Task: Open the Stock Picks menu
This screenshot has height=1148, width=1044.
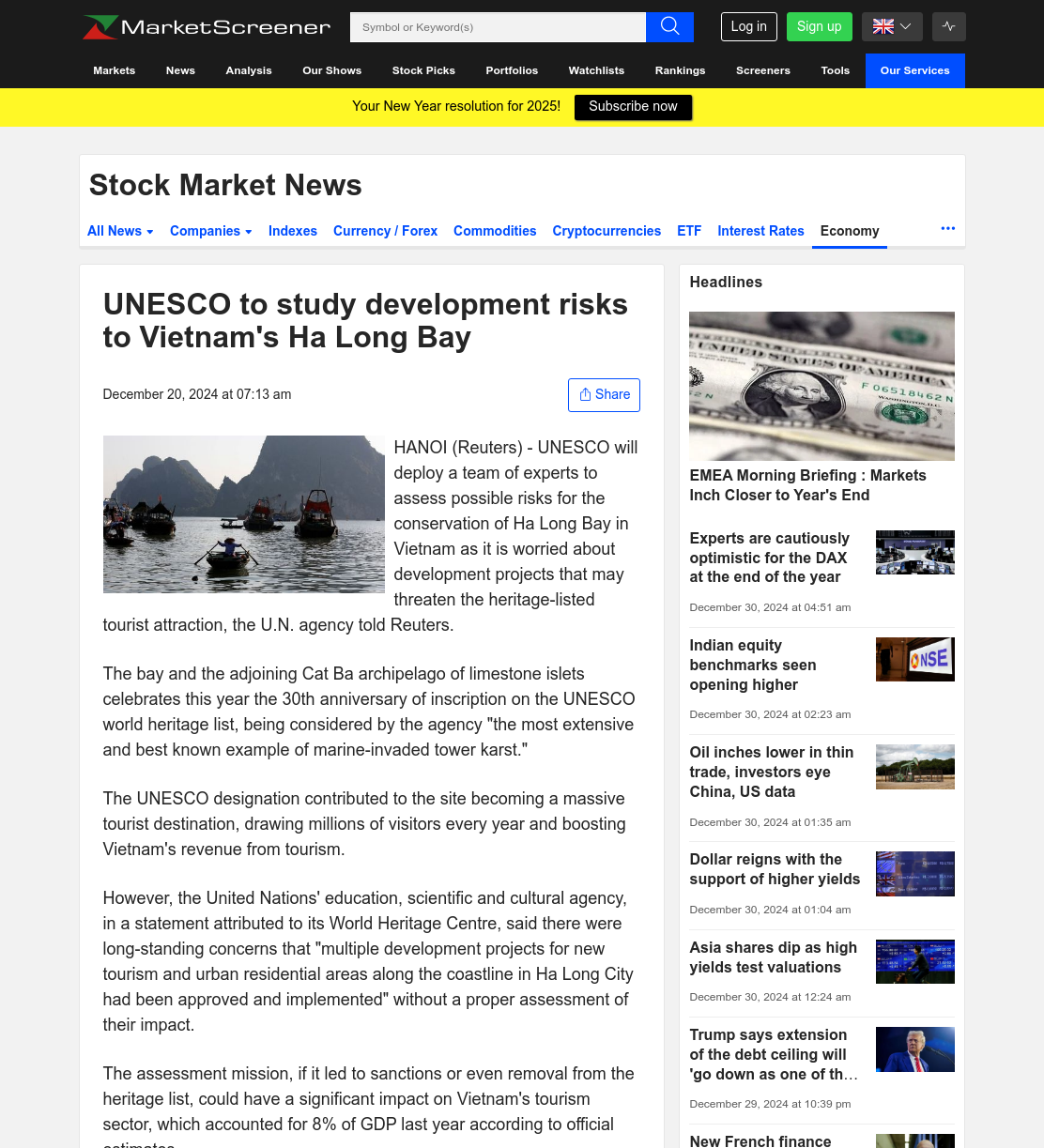Action: 423,70
